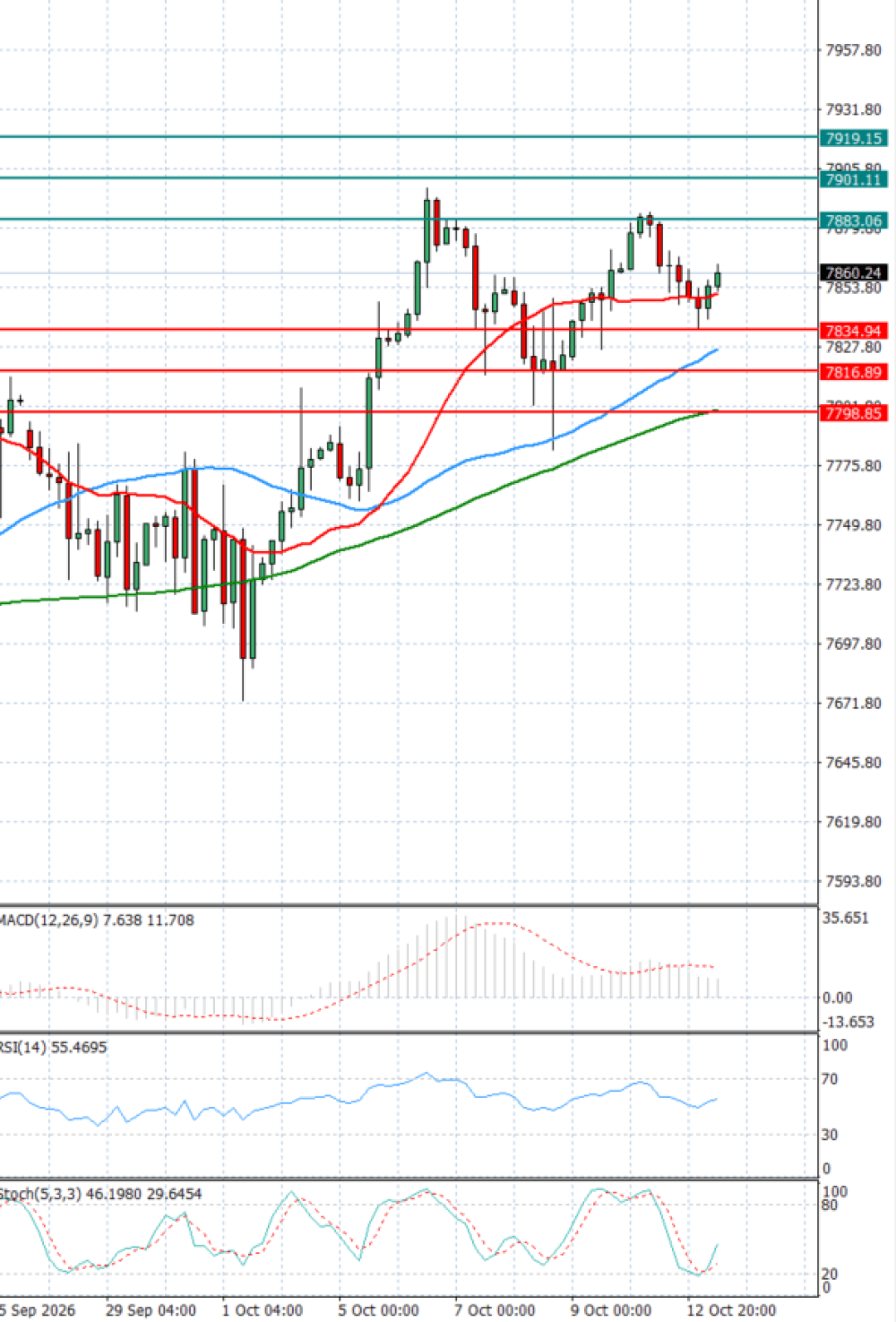The height and width of the screenshot is (1322, 896).
Task: Click the 9 Oct 00:00 time label
Action: tap(612, 1310)
